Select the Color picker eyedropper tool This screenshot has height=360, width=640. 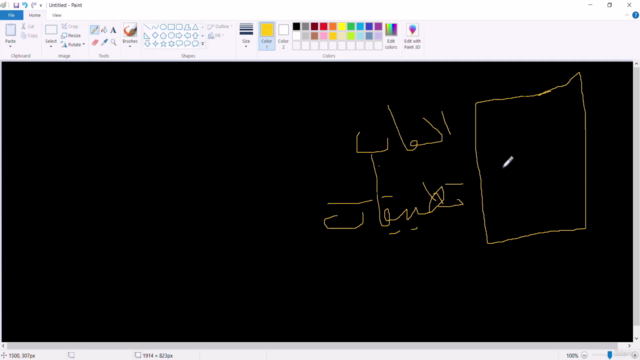click(104, 42)
